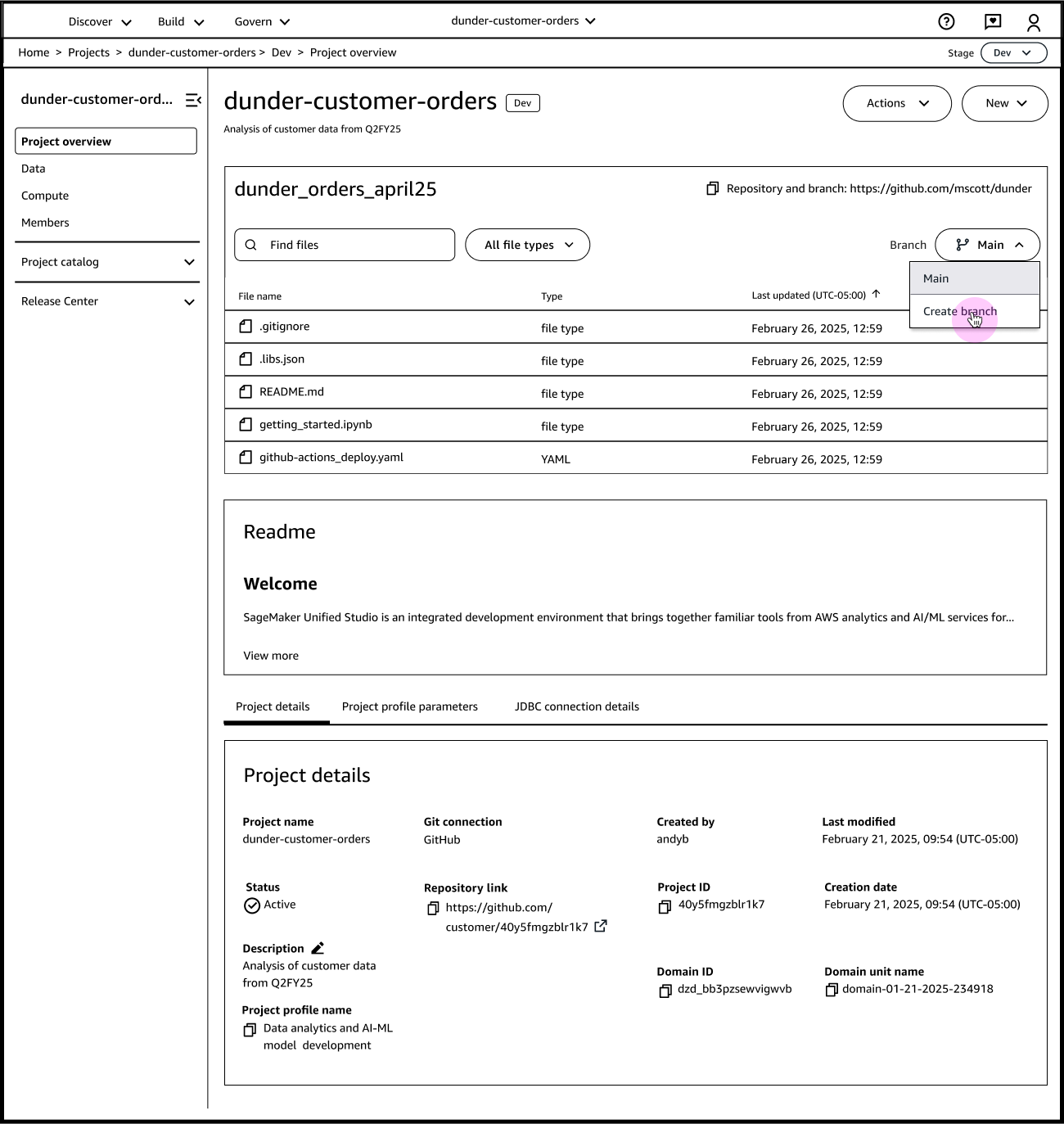Copy the Domain unit name

point(830,990)
